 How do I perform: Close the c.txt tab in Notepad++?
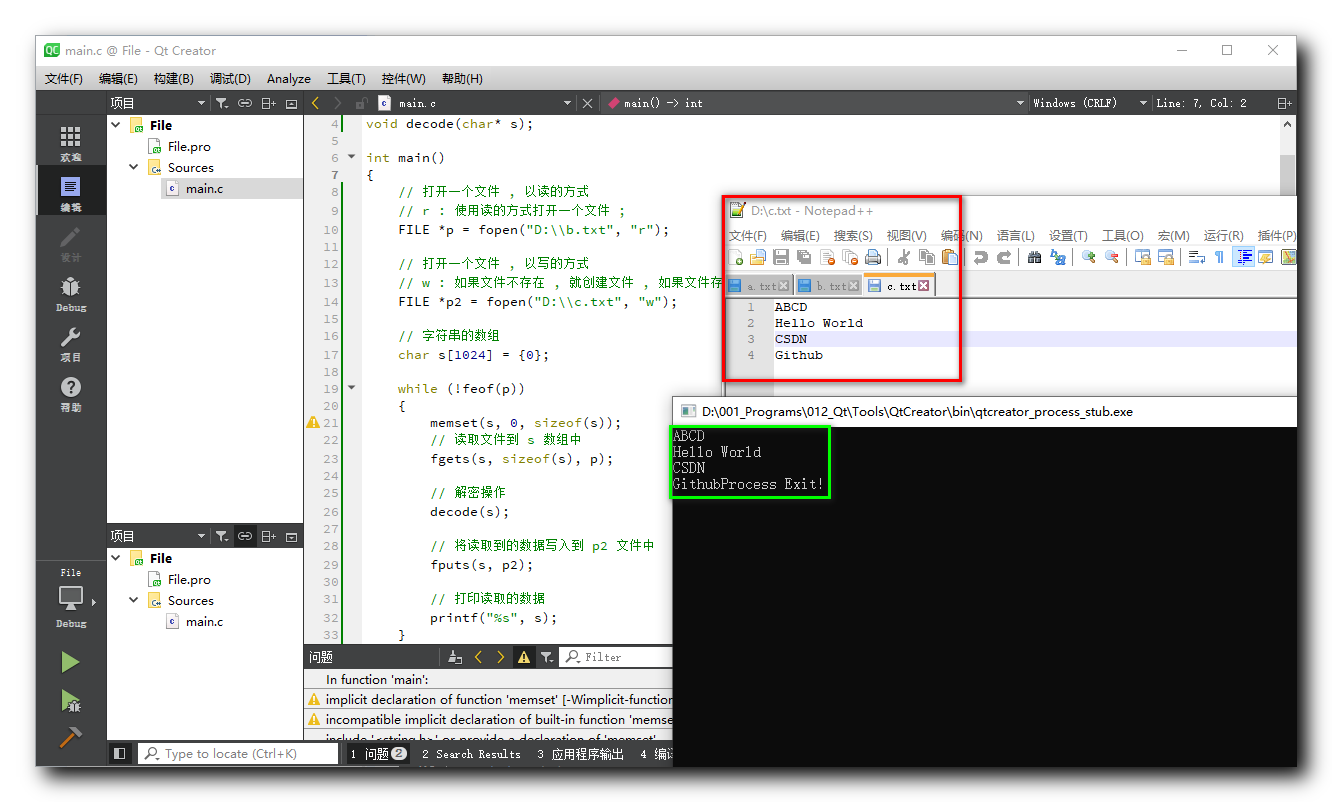923,286
